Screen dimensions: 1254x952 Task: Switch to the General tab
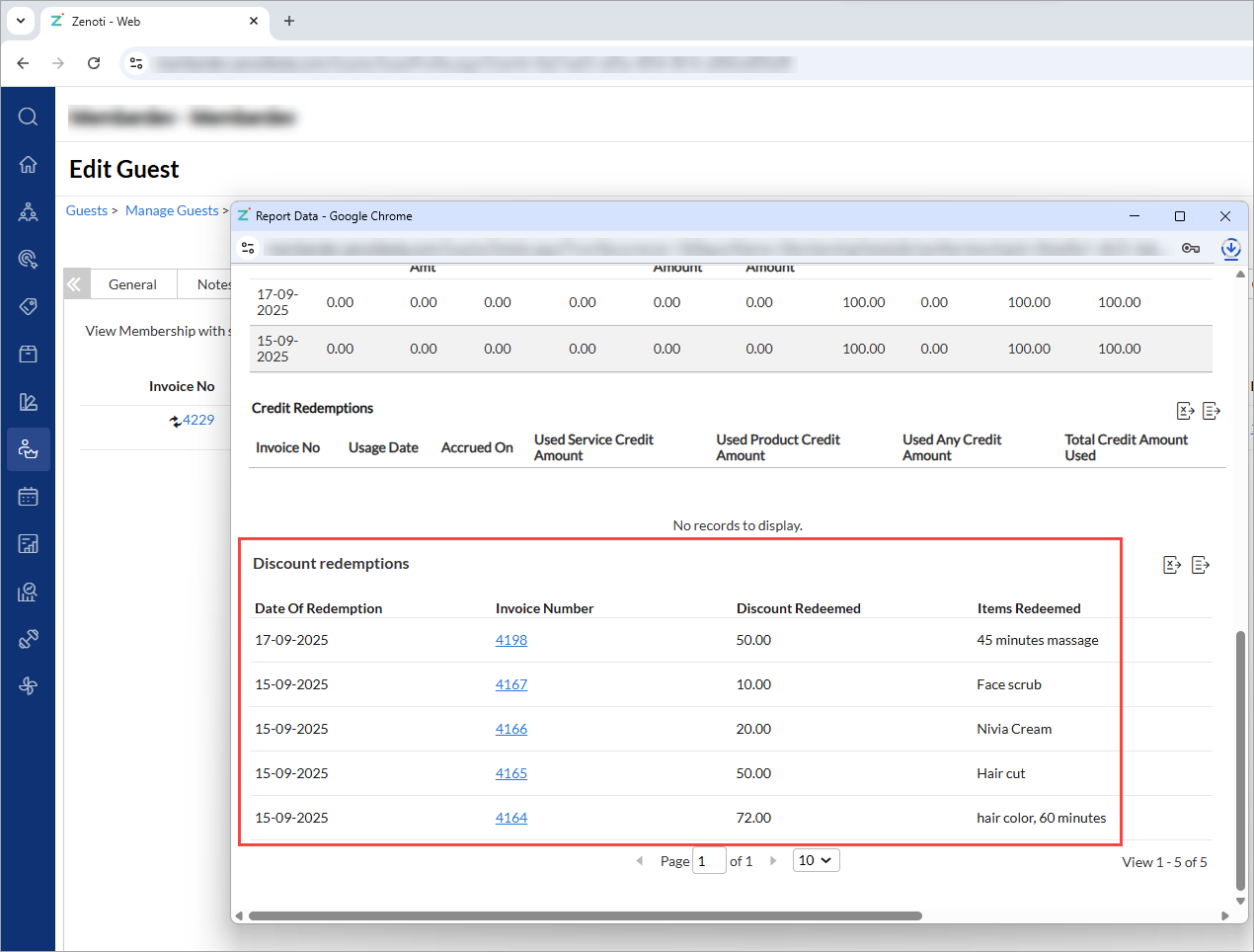tap(132, 284)
